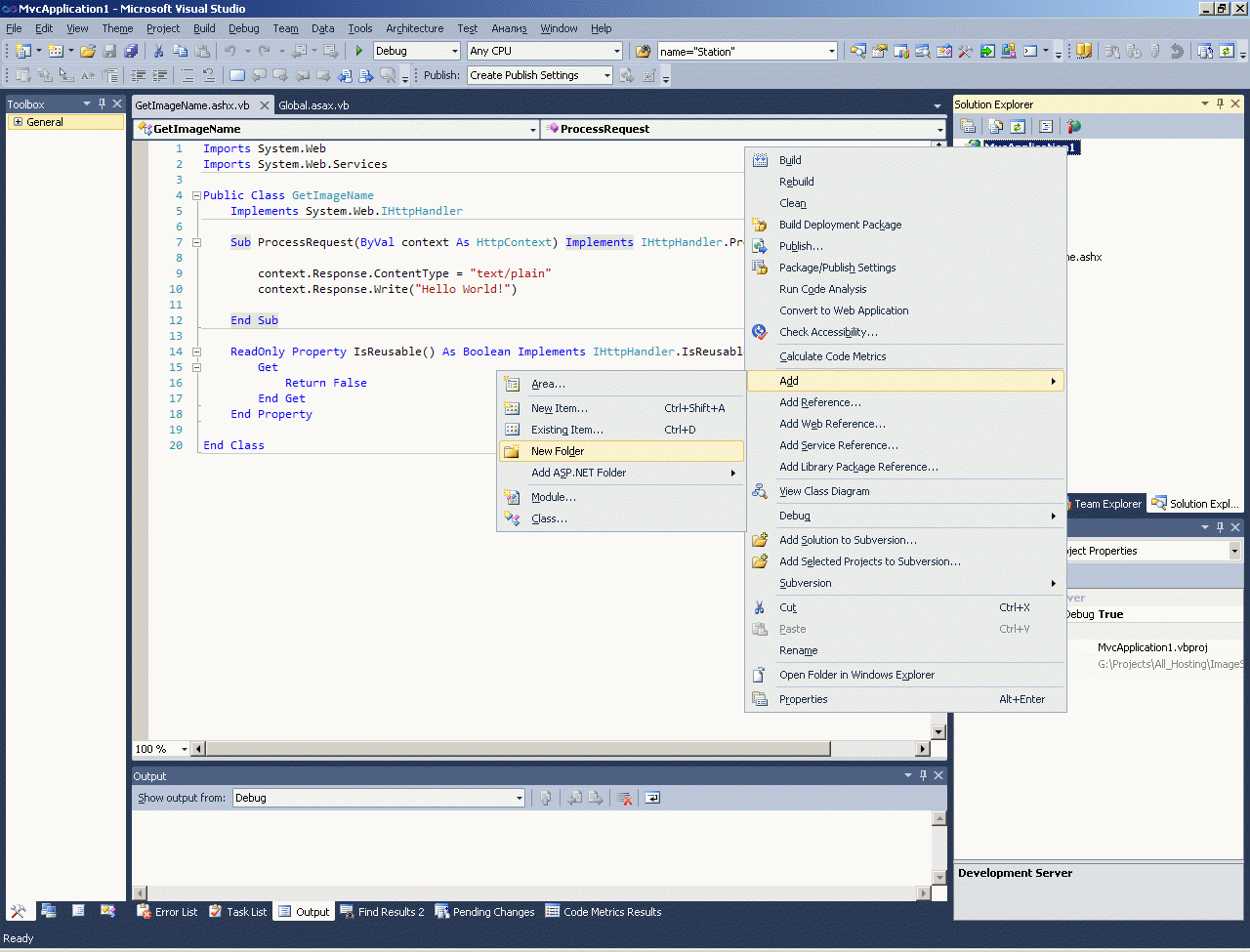Viewport: 1250px width, 952px height.
Task: Click the Cut scissors icon in toolbar
Action: click(158, 51)
